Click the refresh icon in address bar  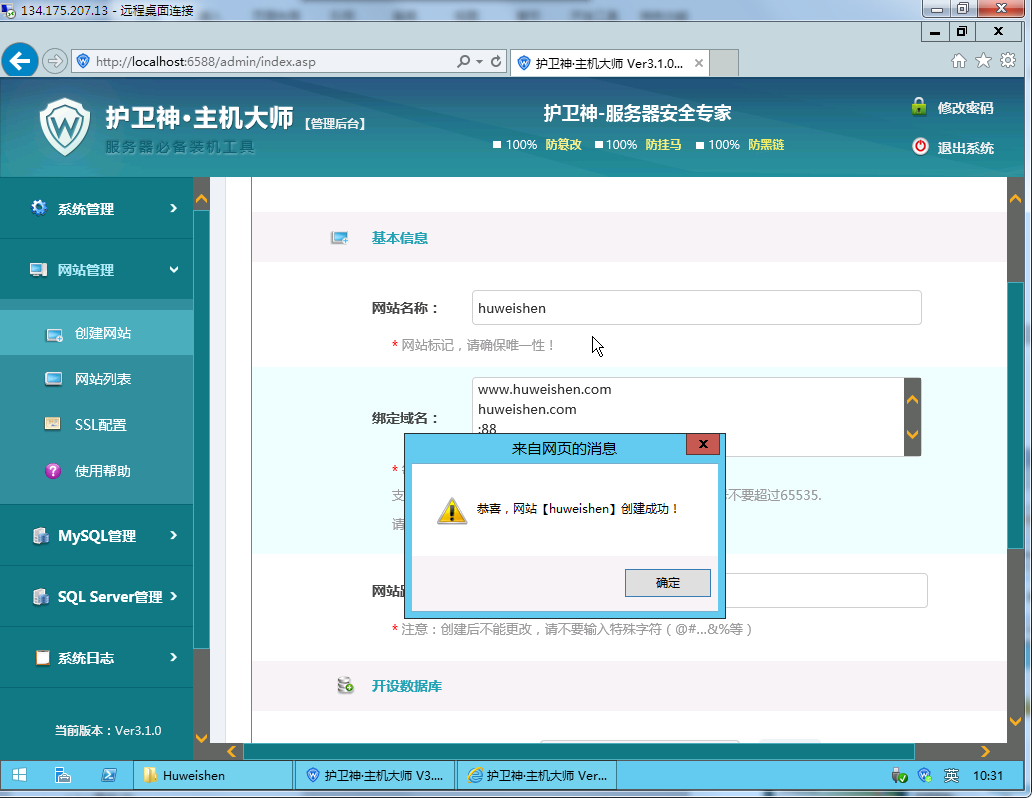(x=496, y=61)
